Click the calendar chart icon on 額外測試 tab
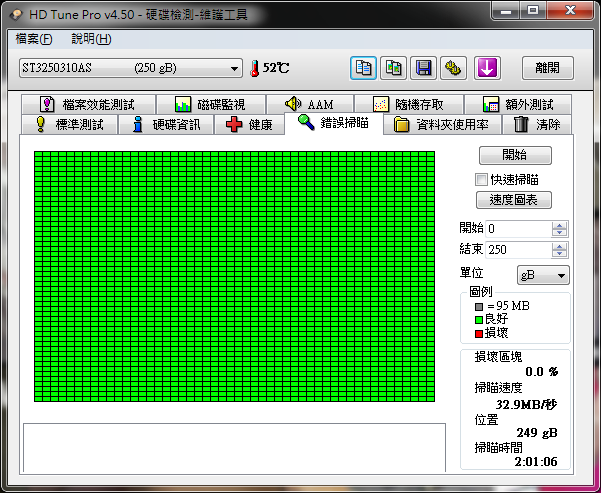The image size is (601, 493). (491, 104)
